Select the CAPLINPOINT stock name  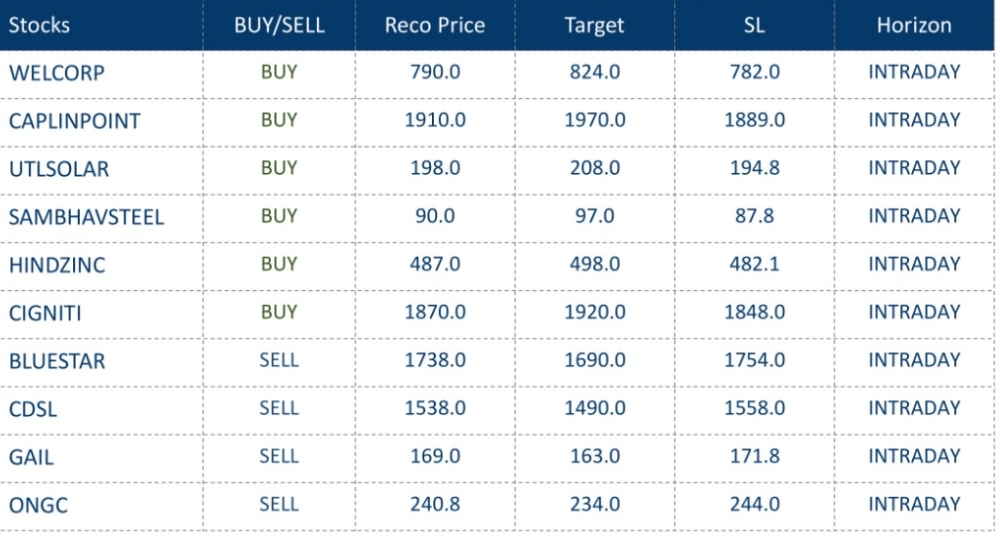click(74, 121)
